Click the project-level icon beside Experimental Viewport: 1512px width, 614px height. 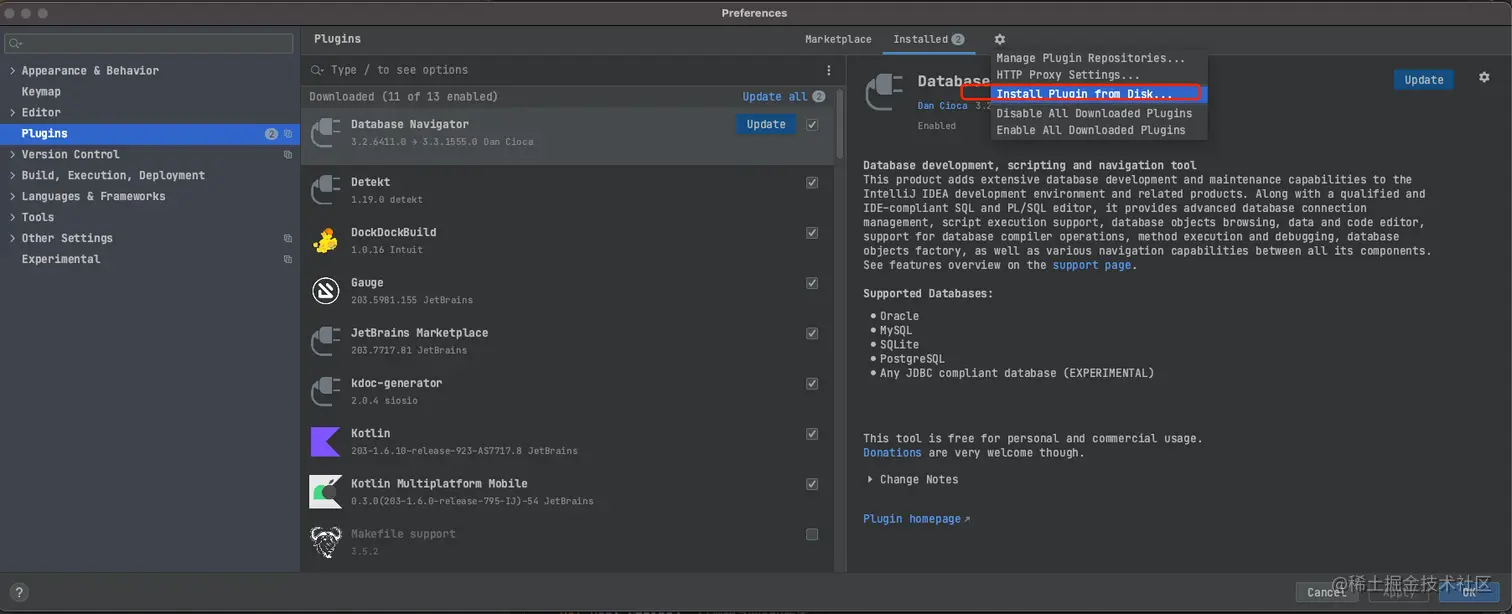[288, 259]
